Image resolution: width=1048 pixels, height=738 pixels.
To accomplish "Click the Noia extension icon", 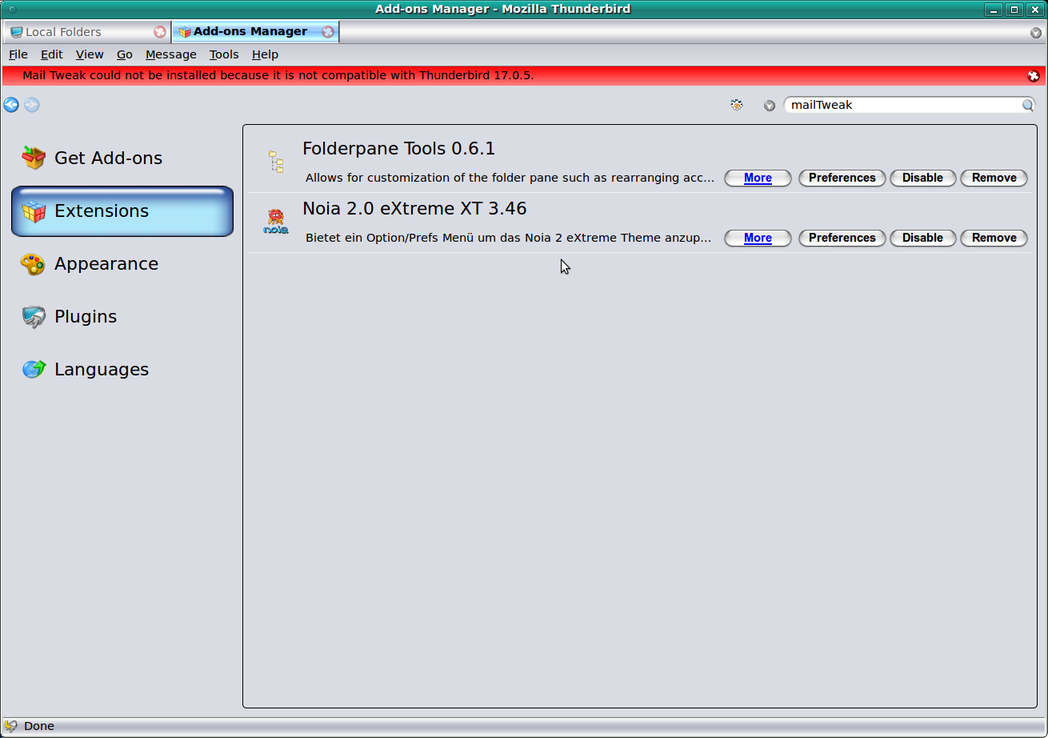I will point(275,221).
